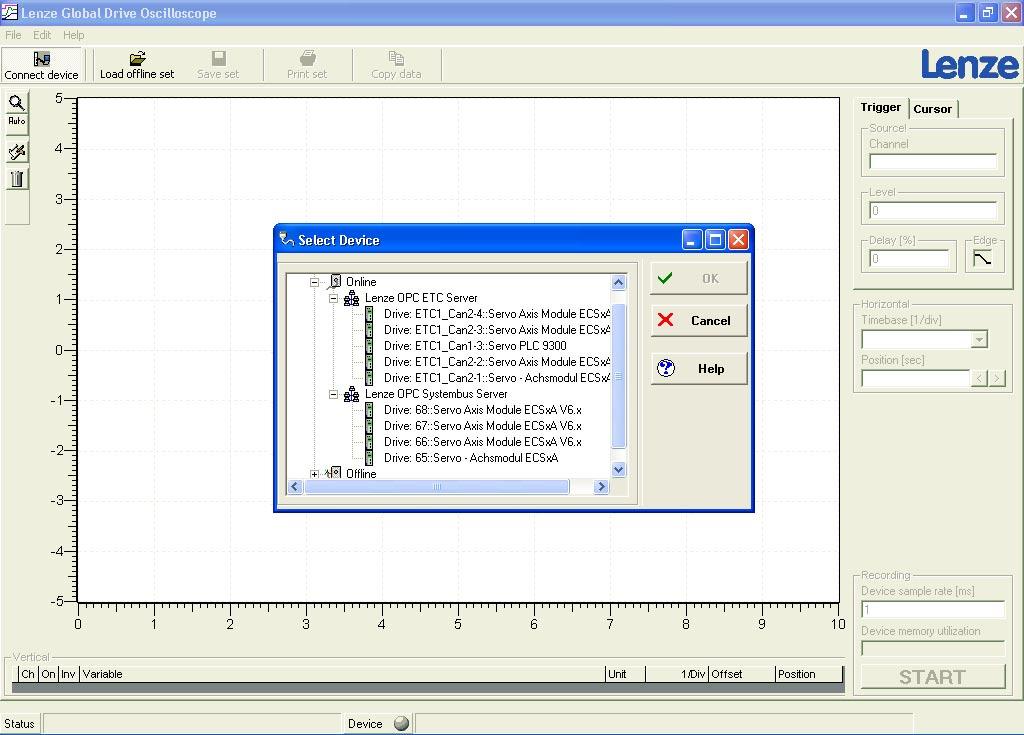Select Drive ETC1_Can2-4 Servo Axis Module
1024x735 pixels.
(497, 314)
